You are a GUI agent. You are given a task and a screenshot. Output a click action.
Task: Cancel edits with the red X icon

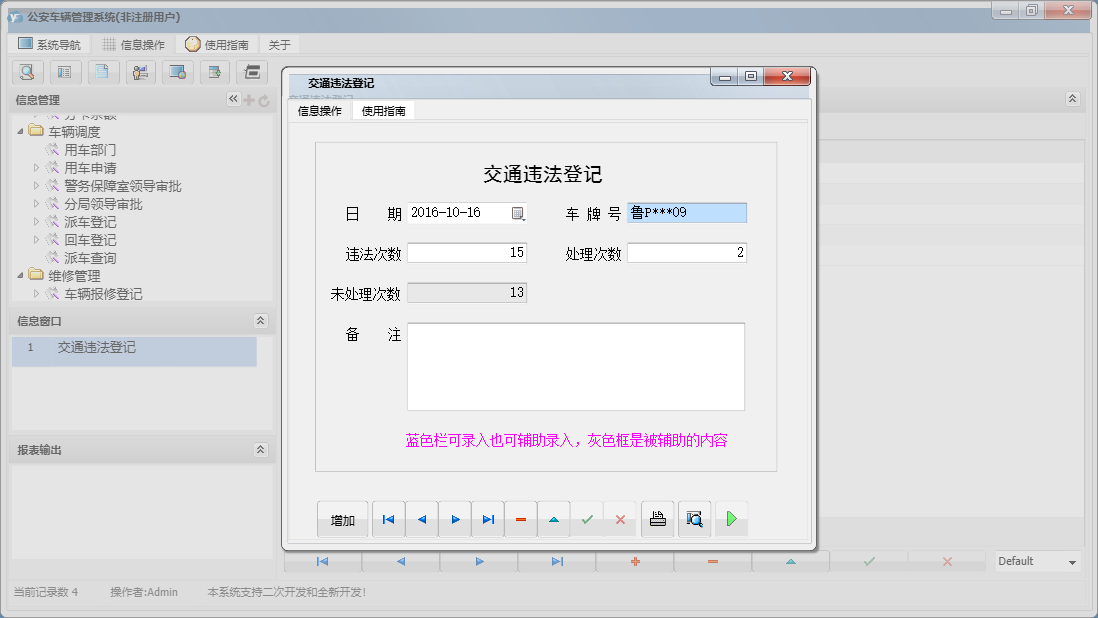[620, 519]
